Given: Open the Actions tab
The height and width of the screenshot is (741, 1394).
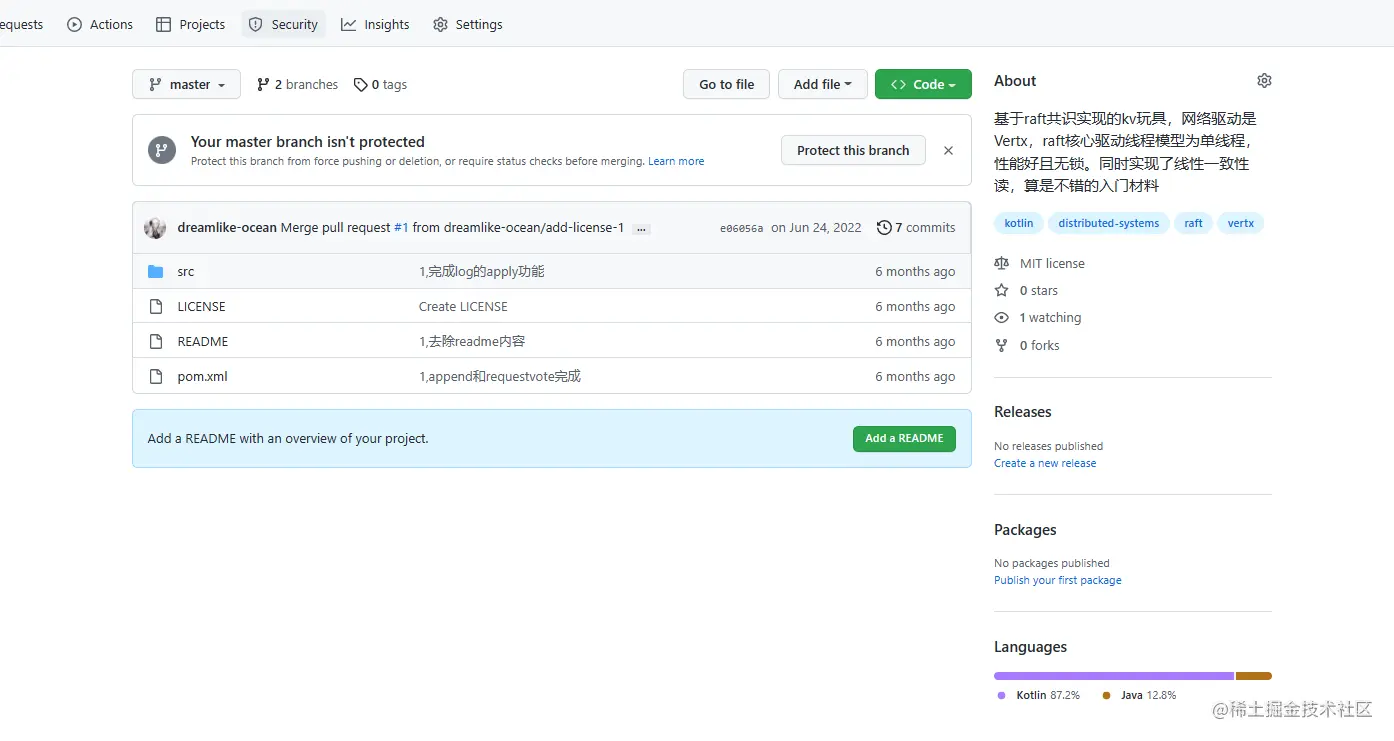Looking at the screenshot, I should [x=100, y=24].
